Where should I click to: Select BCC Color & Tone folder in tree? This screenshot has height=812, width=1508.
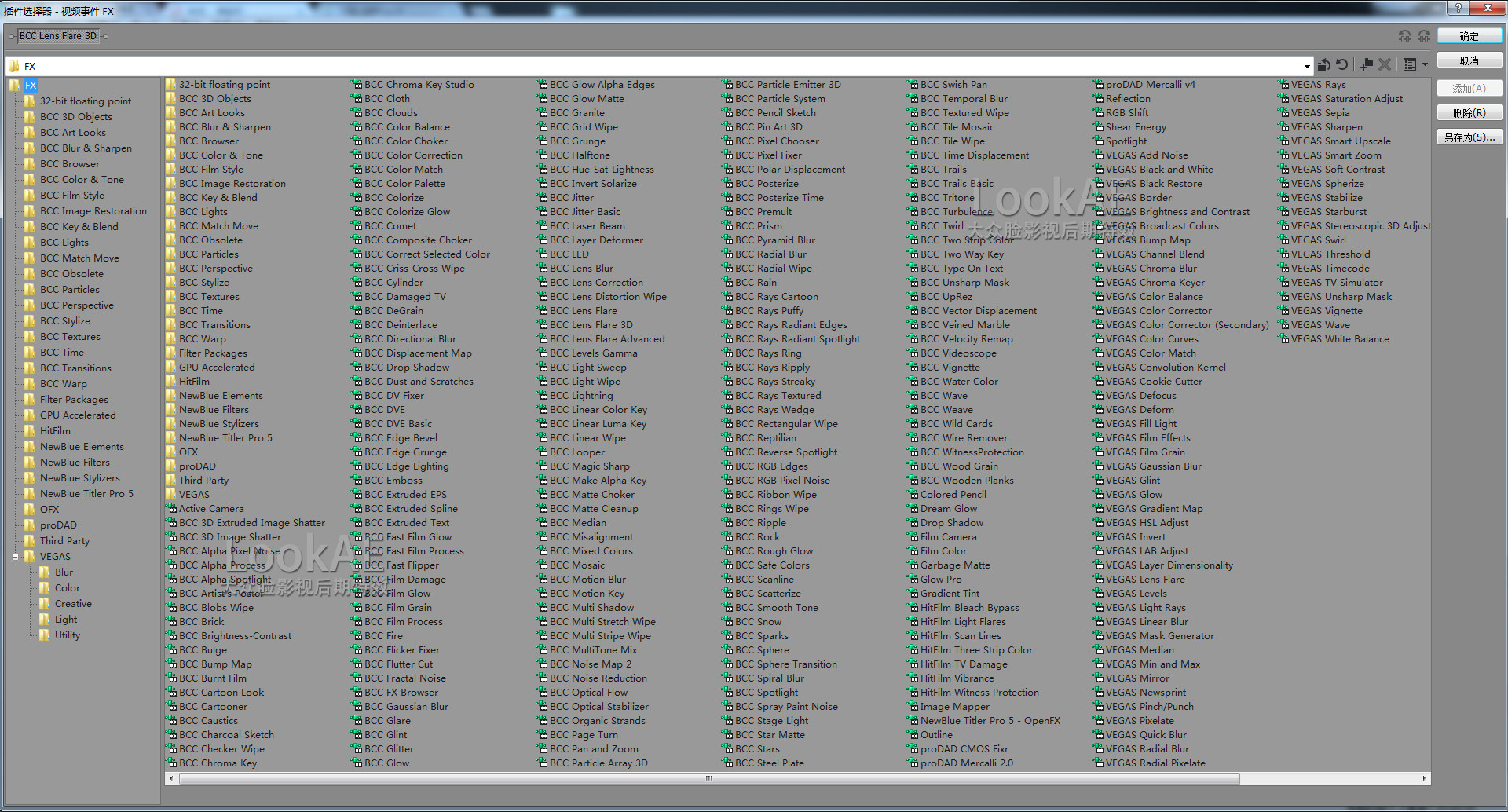[x=82, y=180]
